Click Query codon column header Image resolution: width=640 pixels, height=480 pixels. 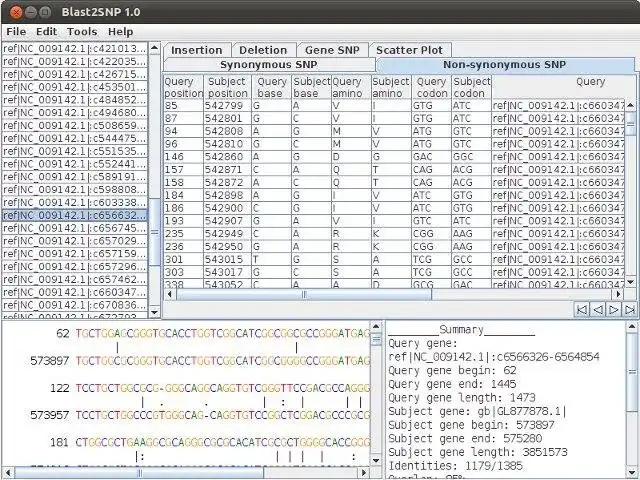click(x=431, y=87)
